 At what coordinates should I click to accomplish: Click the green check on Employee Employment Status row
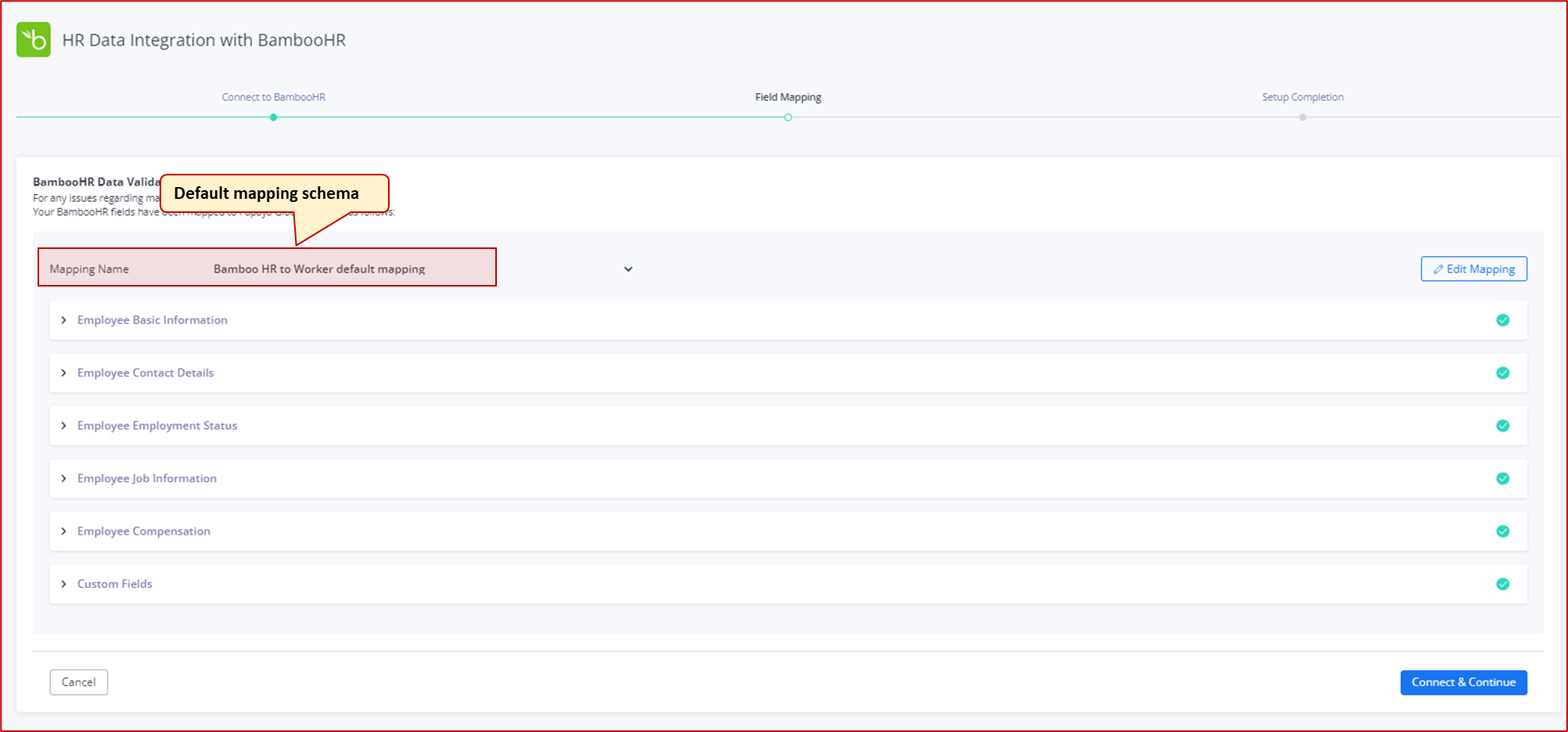1503,426
